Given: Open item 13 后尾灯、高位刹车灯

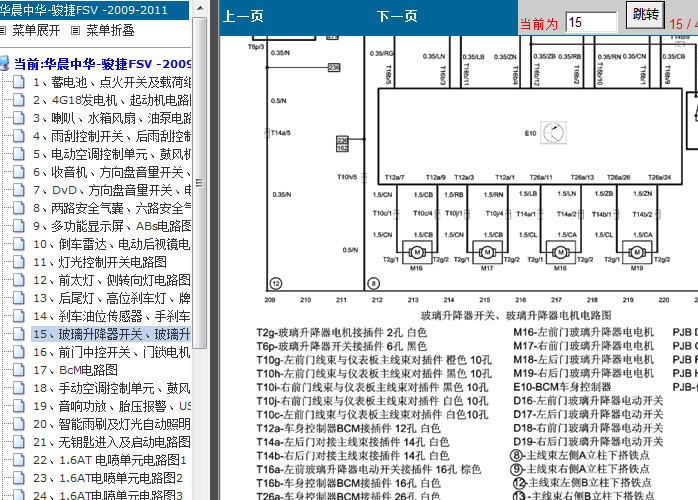Looking at the screenshot, I should pos(112,298).
